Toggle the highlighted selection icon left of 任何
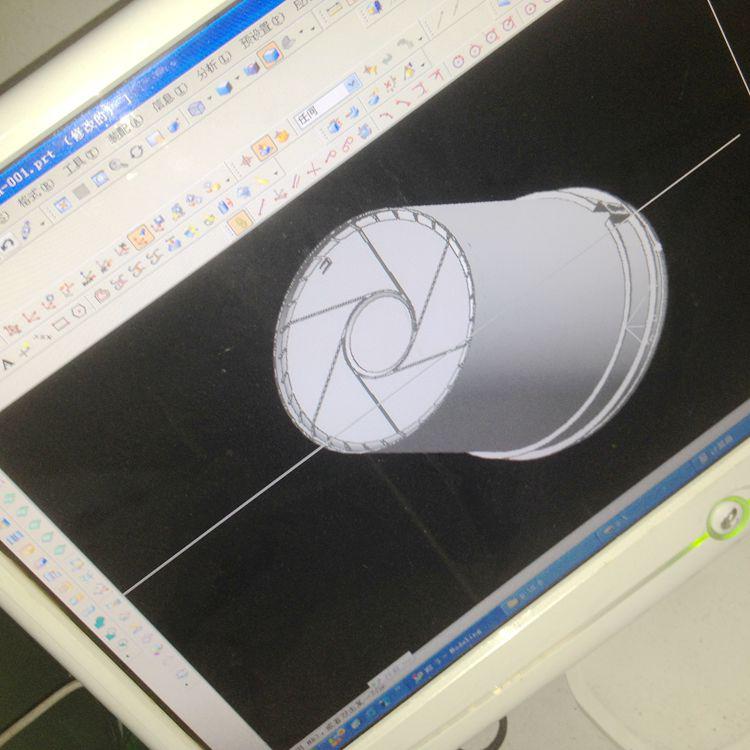The image size is (750, 750). tap(263, 148)
